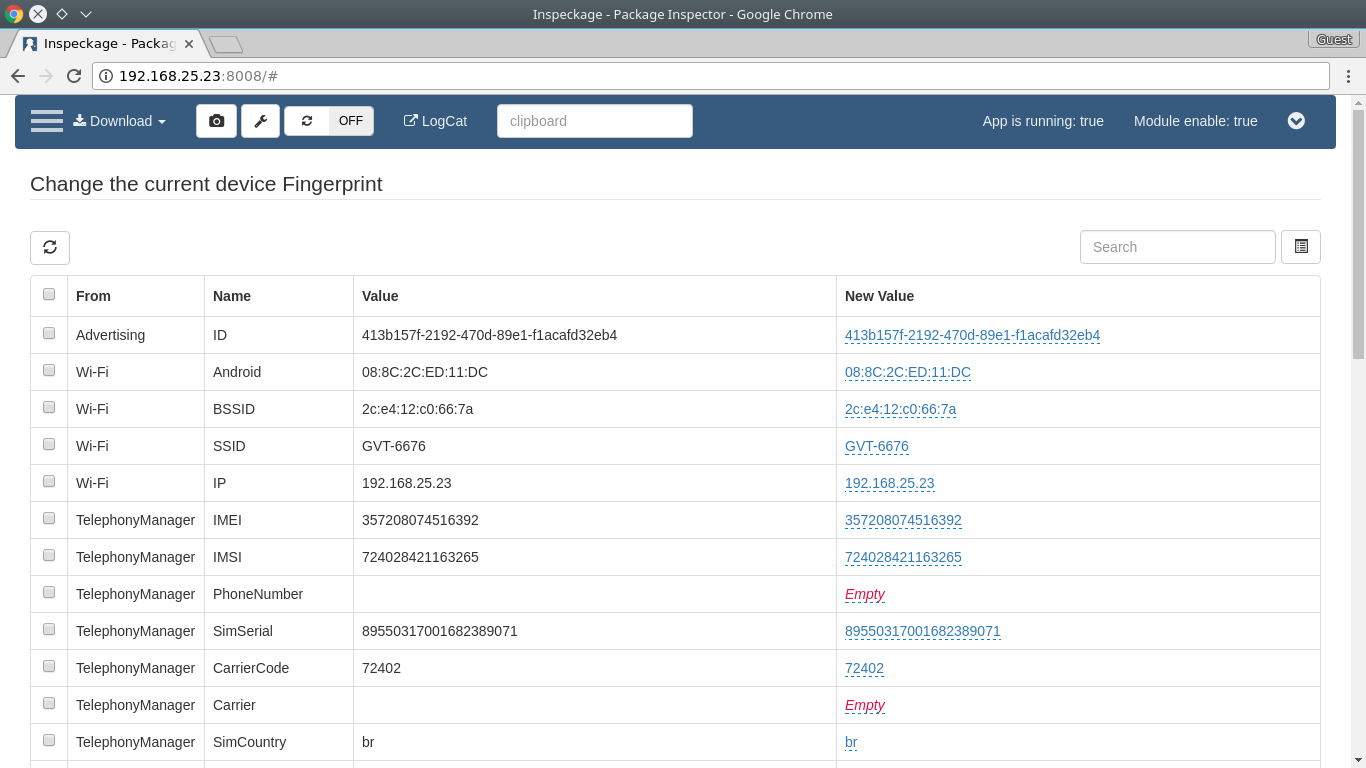1366x768 pixels.
Task: Switch to the Inspeckage browser tab
Action: pyautogui.click(x=108, y=44)
